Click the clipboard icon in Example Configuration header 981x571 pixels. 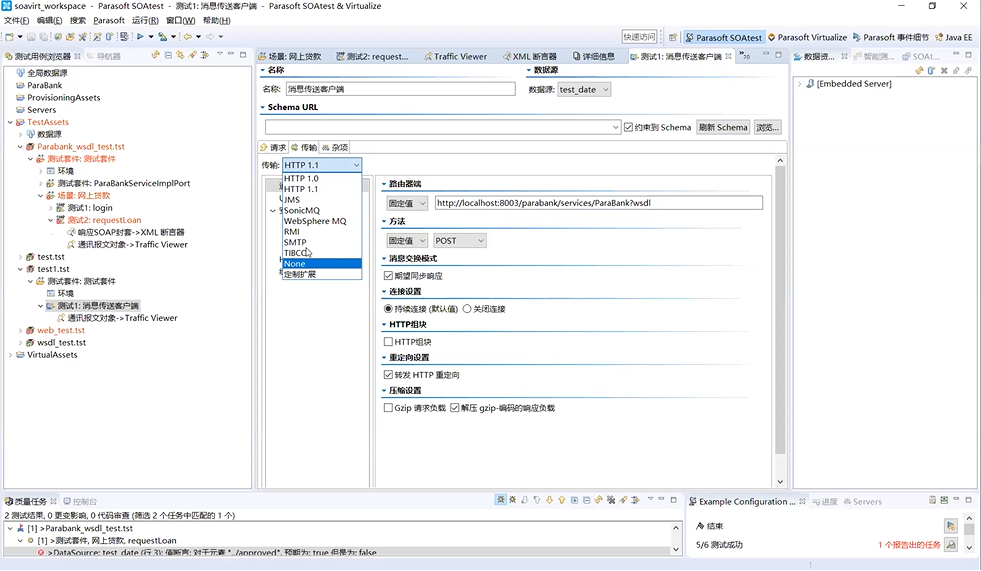tap(932, 500)
